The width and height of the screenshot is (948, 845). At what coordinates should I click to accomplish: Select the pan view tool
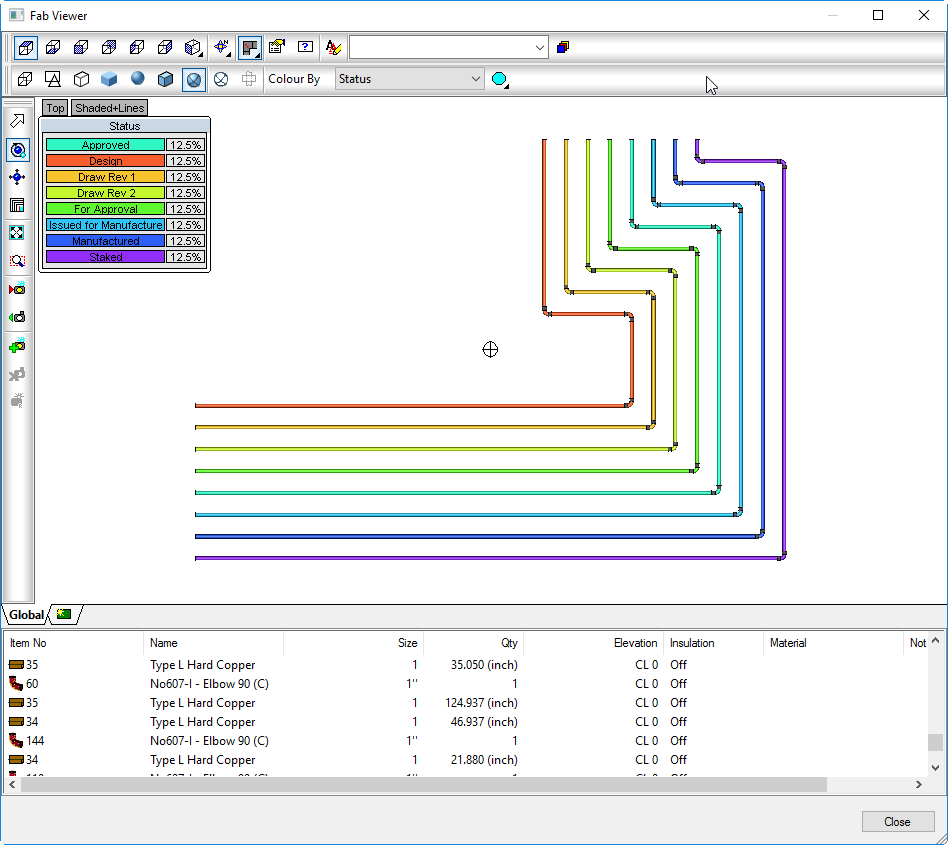(x=17, y=178)
